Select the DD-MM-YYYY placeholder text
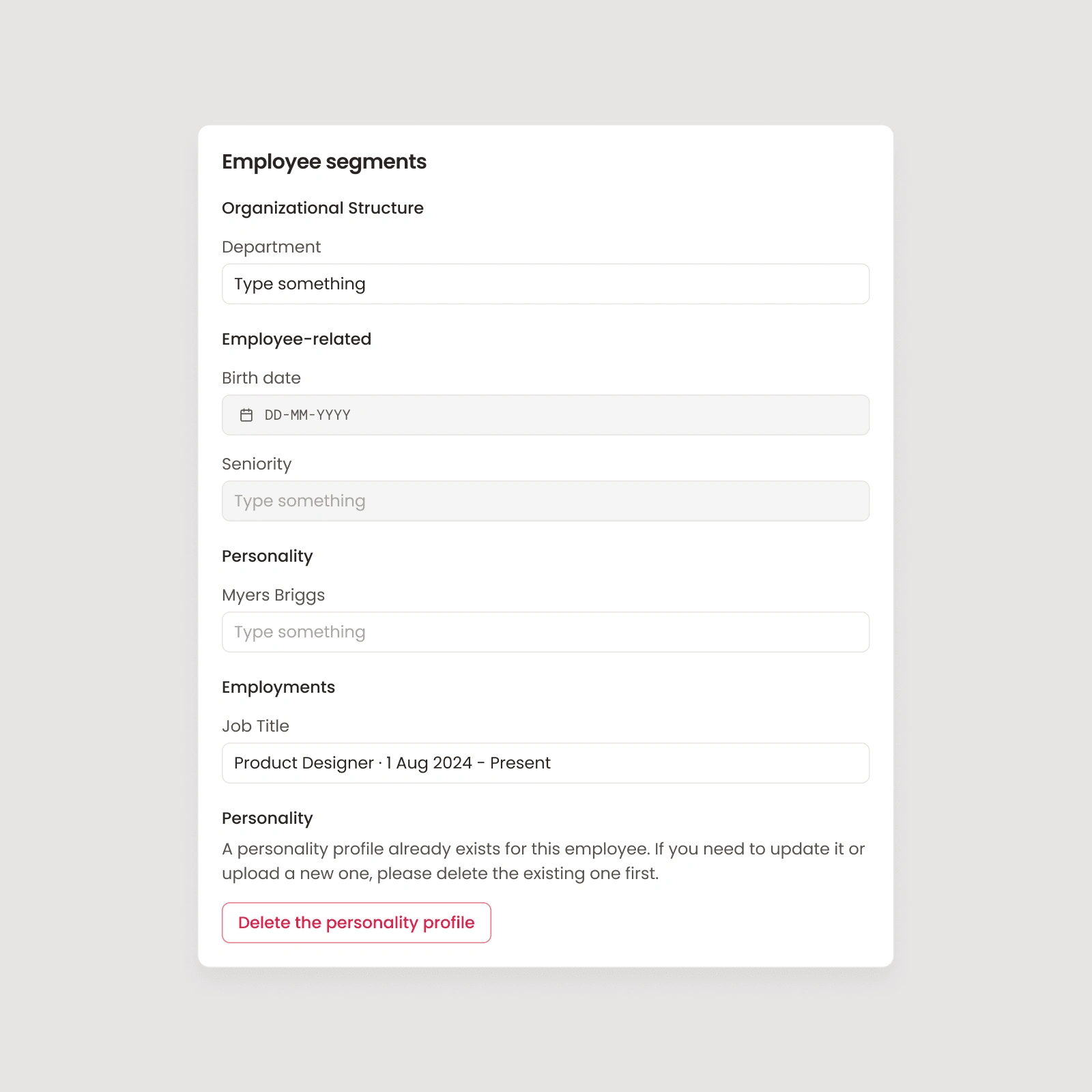 307,415
